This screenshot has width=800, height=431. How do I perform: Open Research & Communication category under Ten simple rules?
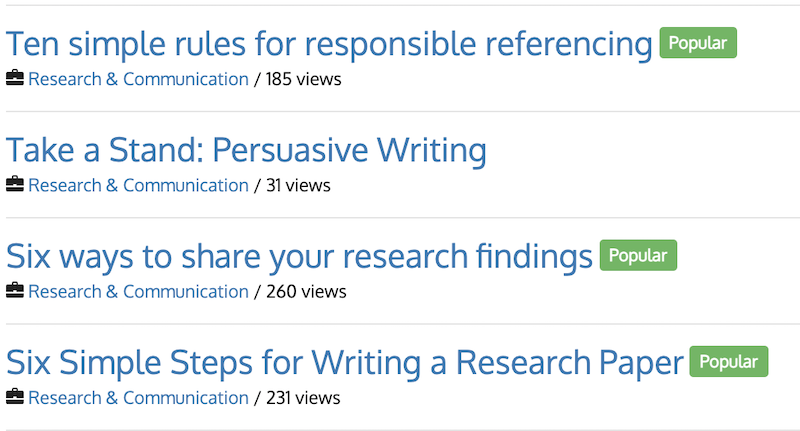[x=138, y=79]
